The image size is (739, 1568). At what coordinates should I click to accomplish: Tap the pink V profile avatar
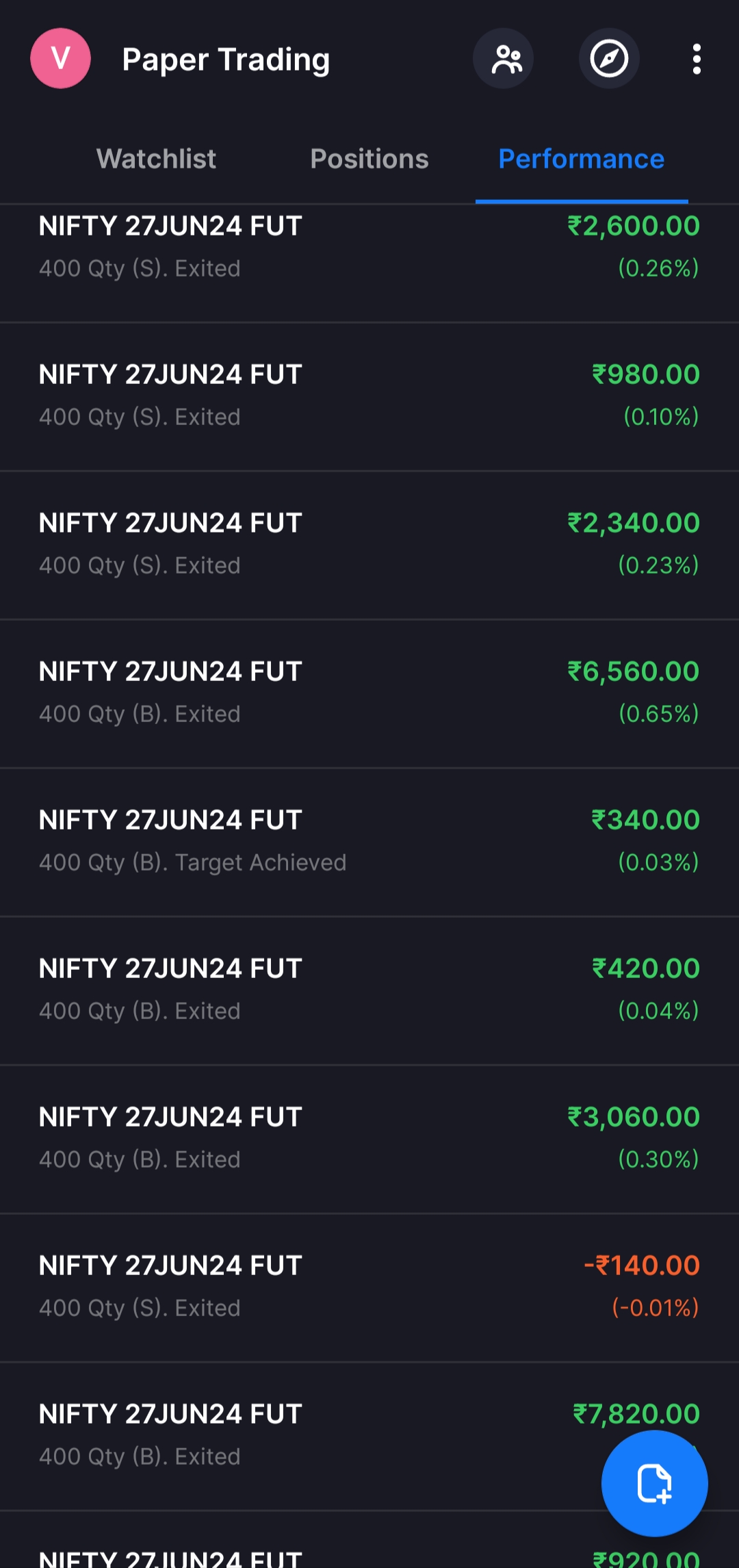[60, 59]
